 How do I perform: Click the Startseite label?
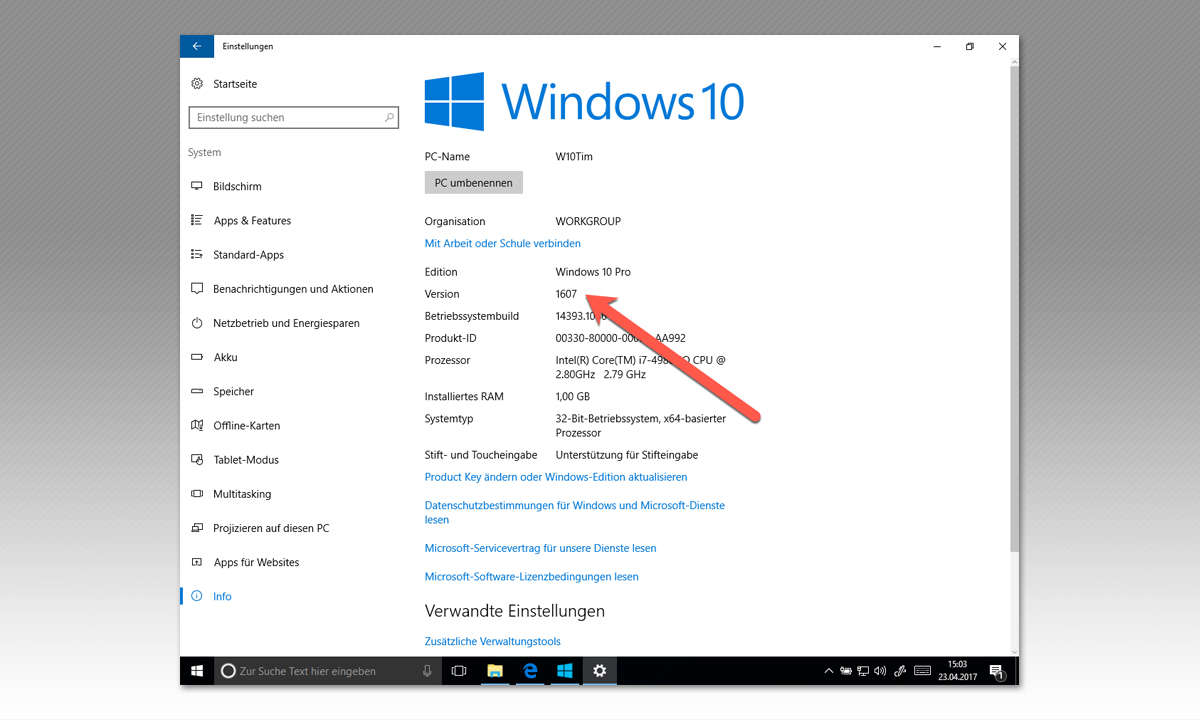click(235, 84)
